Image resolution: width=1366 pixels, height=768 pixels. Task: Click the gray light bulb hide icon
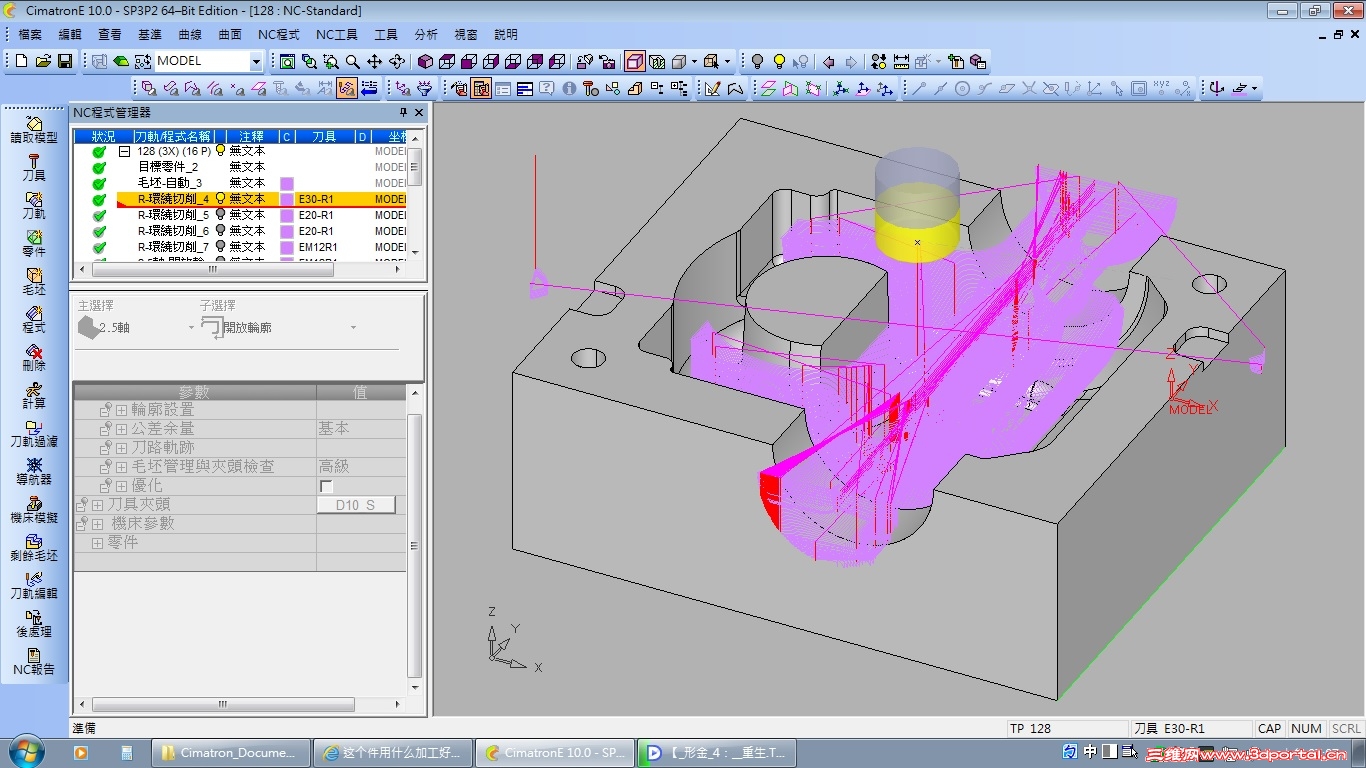click(x=757, y=61)
